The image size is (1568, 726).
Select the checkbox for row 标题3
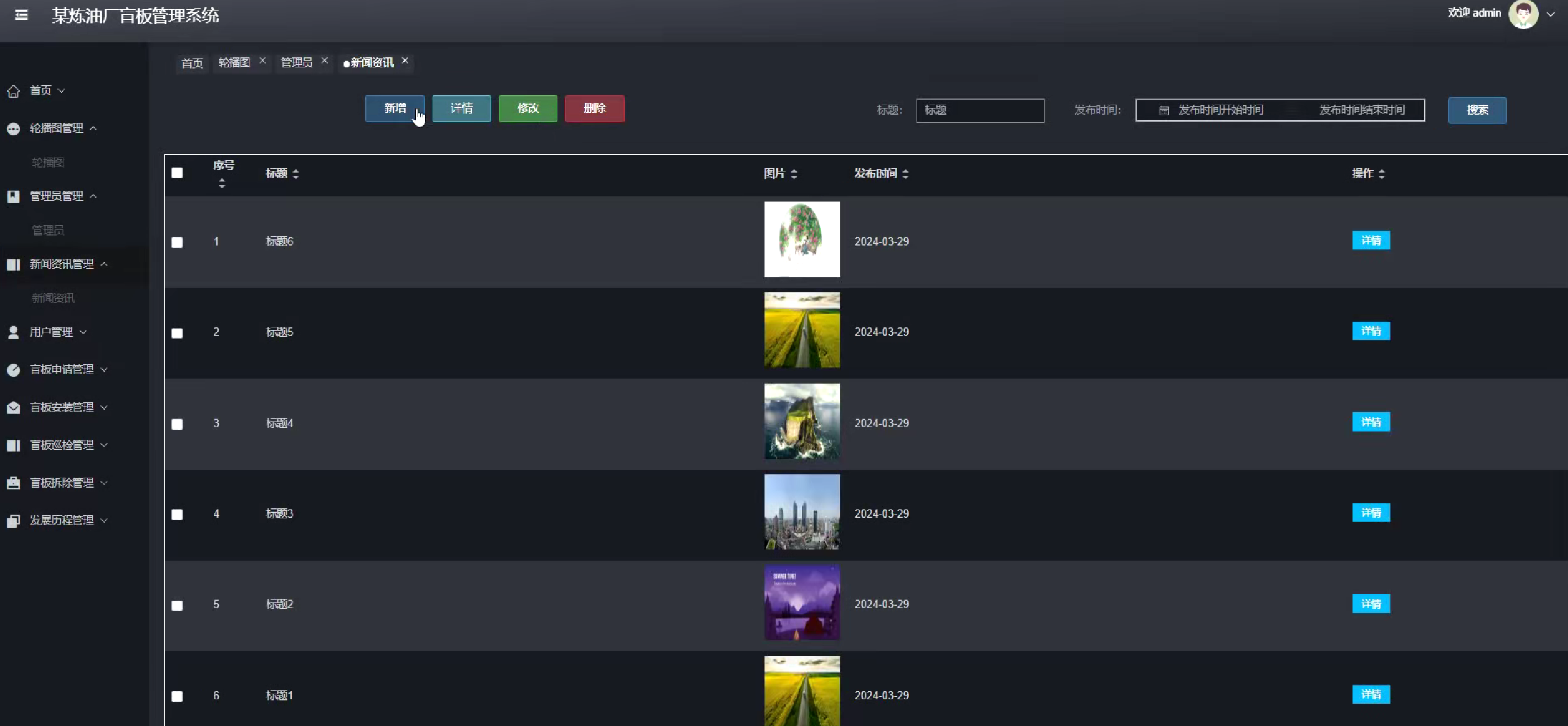click(x=177, y=515)
